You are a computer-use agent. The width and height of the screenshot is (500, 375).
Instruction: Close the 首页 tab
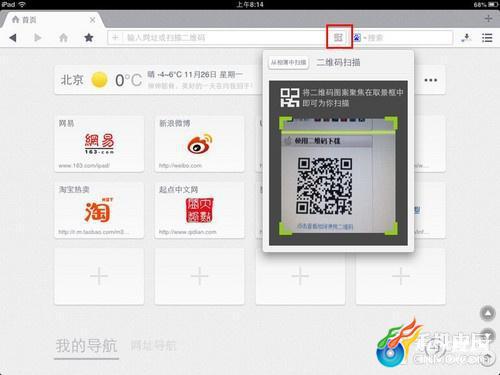click(92, 20)
